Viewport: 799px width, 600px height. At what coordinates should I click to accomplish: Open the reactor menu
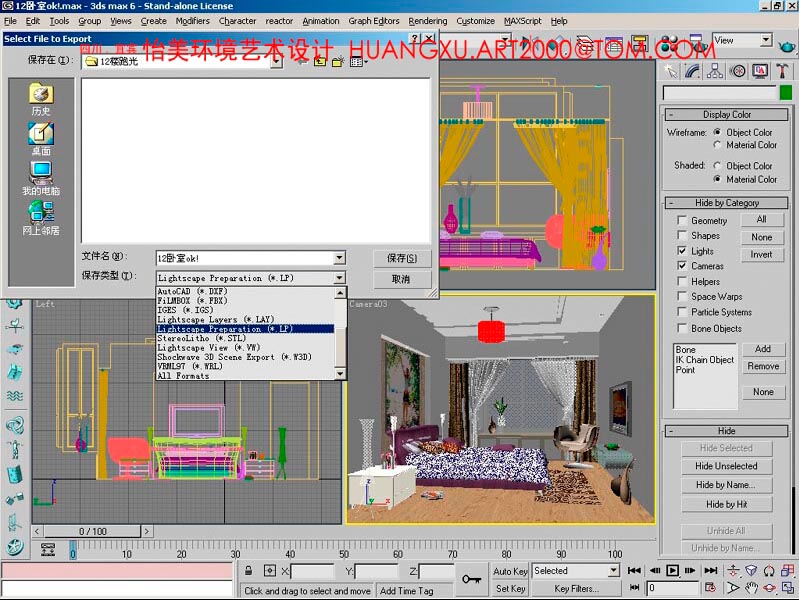[279, 21]
